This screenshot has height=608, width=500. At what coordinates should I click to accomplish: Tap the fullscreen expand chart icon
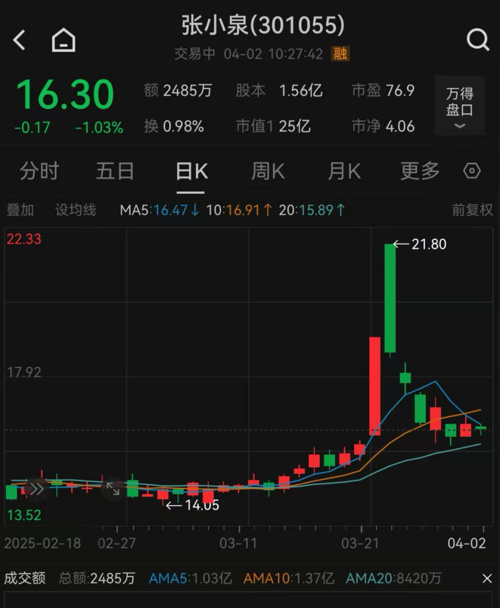tap(113, 489)
